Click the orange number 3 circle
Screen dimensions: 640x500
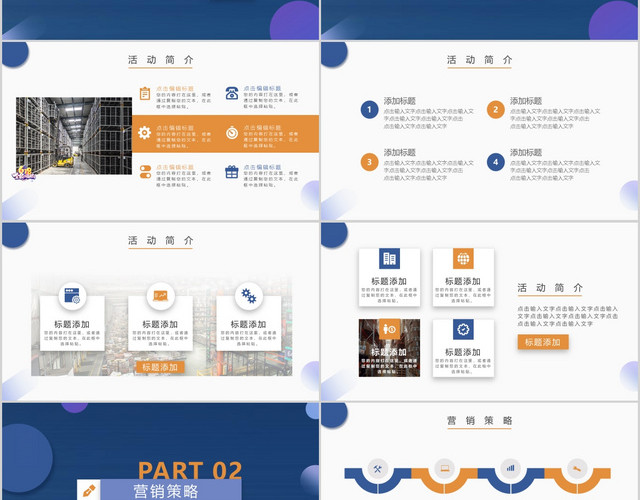(x=369, y=162)
